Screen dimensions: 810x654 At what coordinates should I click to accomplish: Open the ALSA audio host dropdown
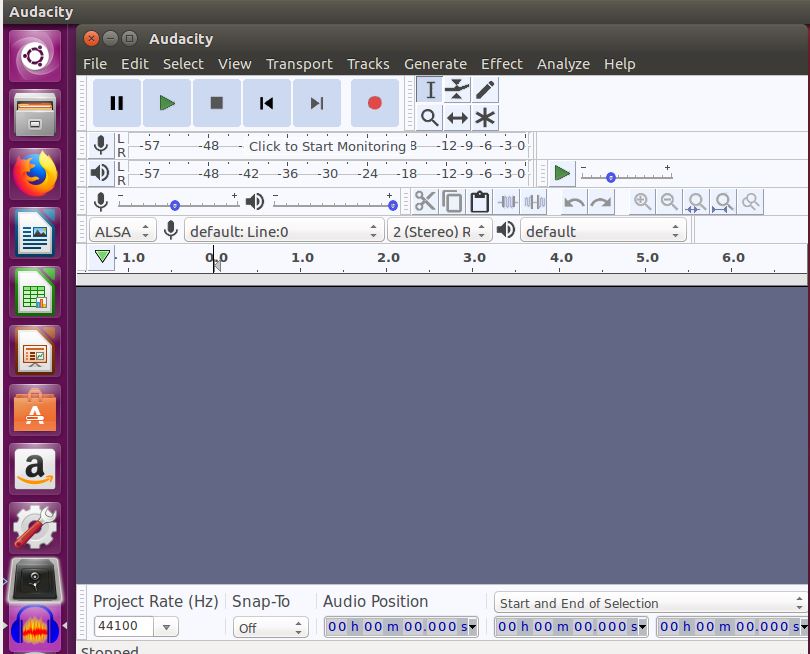pyautogui.click(x=122, y=230)
